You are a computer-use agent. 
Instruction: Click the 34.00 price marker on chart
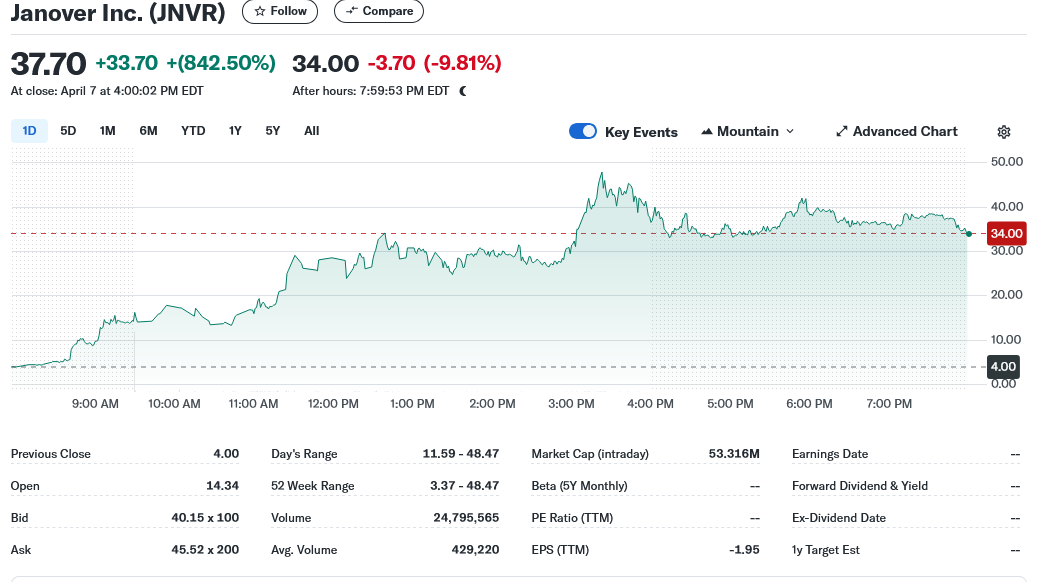pyautogui.click(x=1006, y=233)
